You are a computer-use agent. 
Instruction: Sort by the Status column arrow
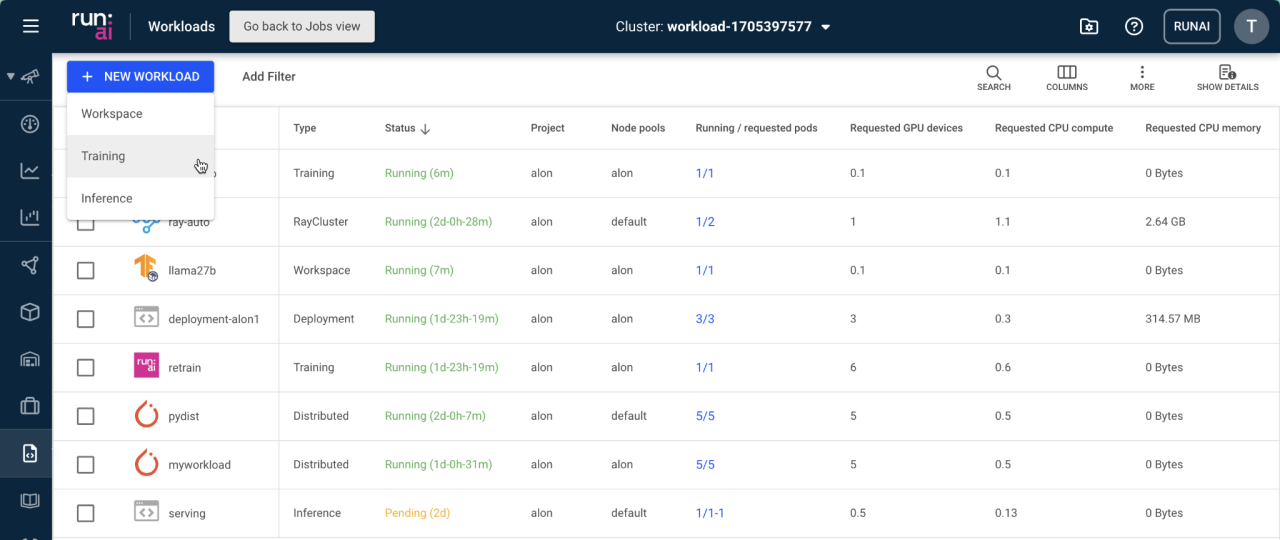tap(425, 129)
